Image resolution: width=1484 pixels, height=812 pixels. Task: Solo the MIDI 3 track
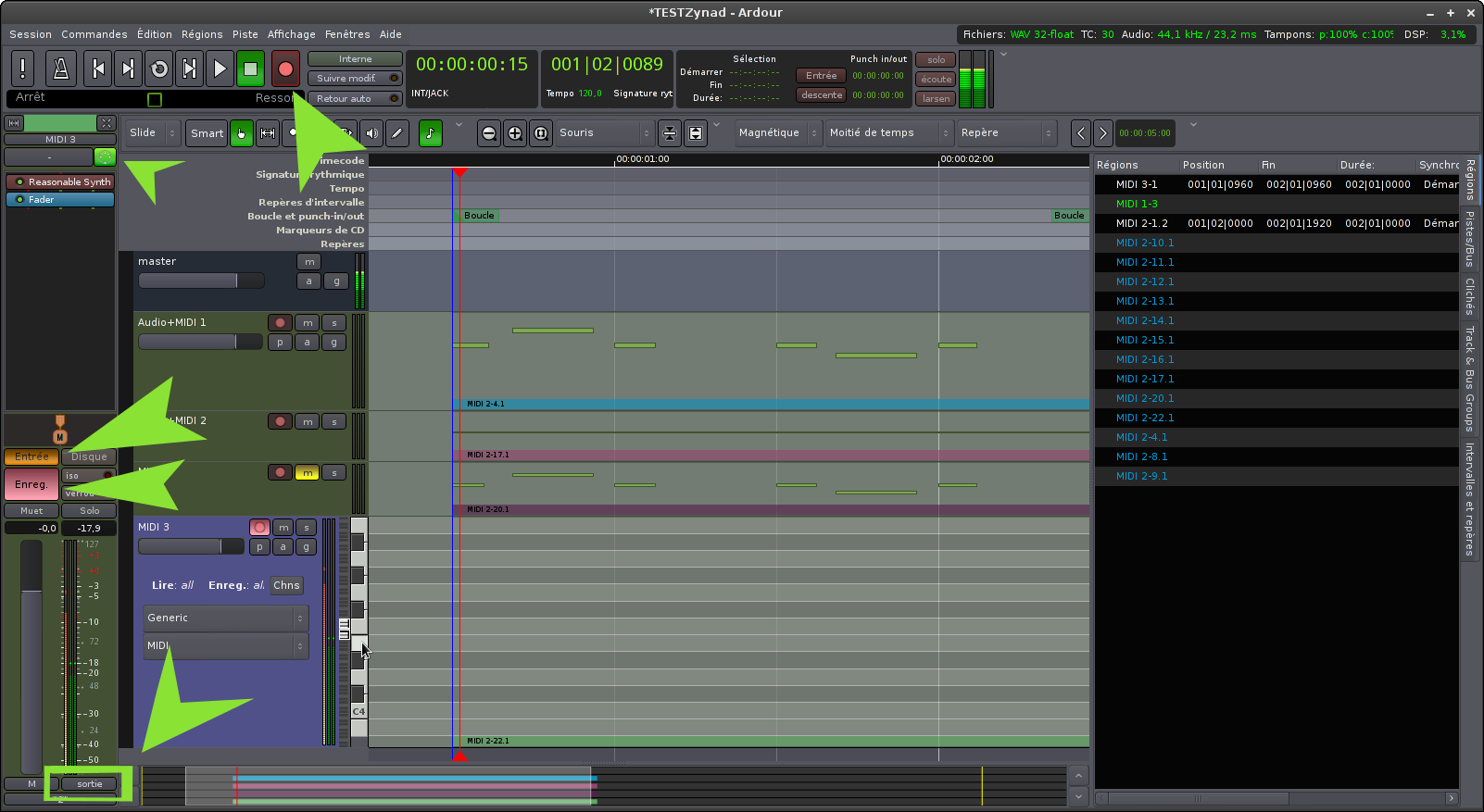(x=307, y=528)
